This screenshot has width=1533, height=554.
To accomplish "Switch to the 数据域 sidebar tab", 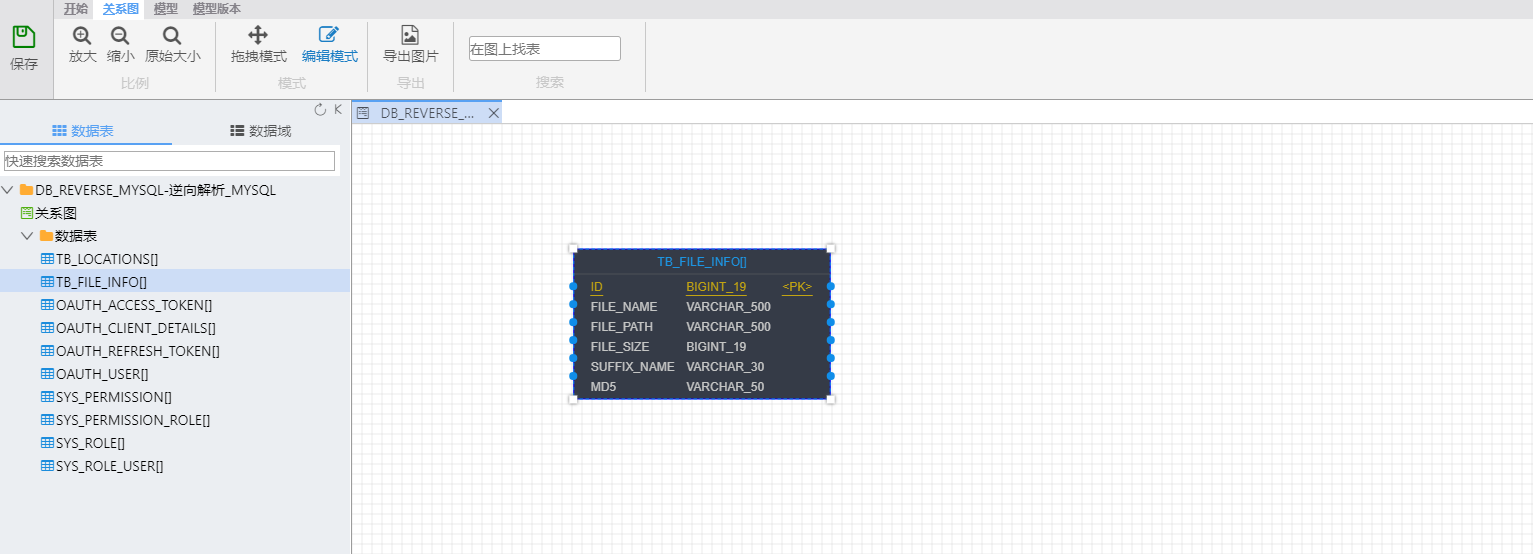I will [260, 131].
